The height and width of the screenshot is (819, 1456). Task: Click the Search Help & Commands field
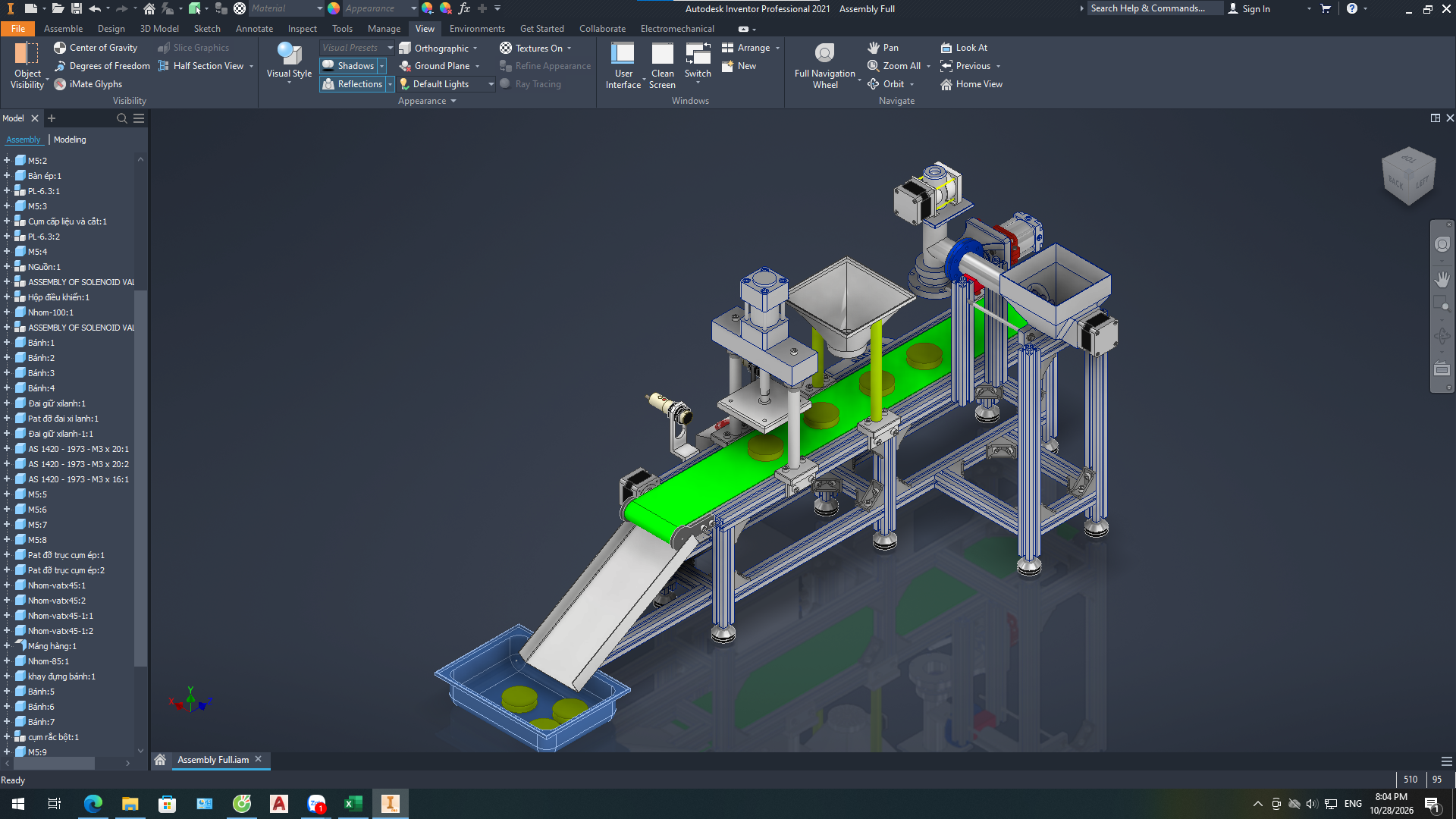[1154, 8]
